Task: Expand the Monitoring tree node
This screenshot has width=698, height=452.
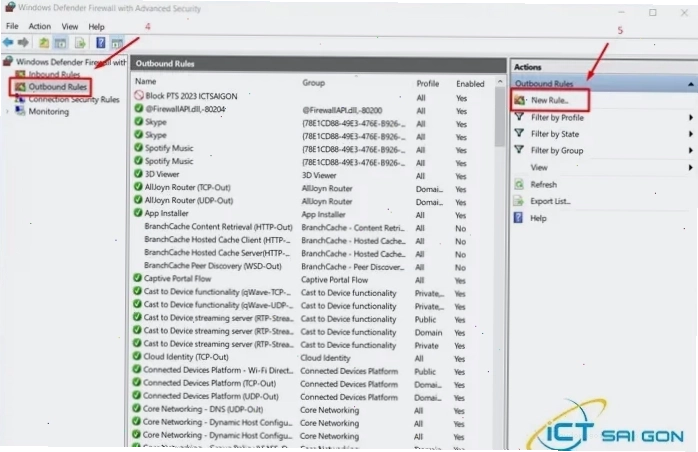Action: pos(8,111)
